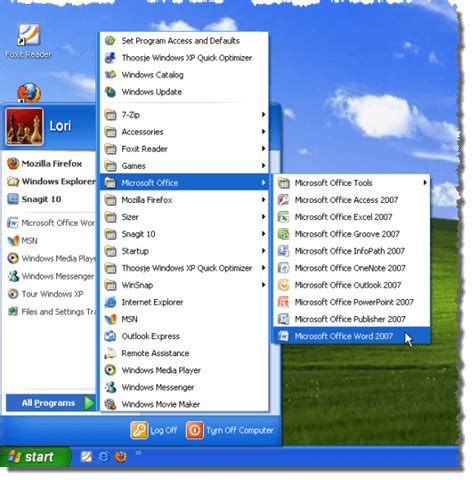
Task: Click the Publisher 2007 icon
Action: 284,319
